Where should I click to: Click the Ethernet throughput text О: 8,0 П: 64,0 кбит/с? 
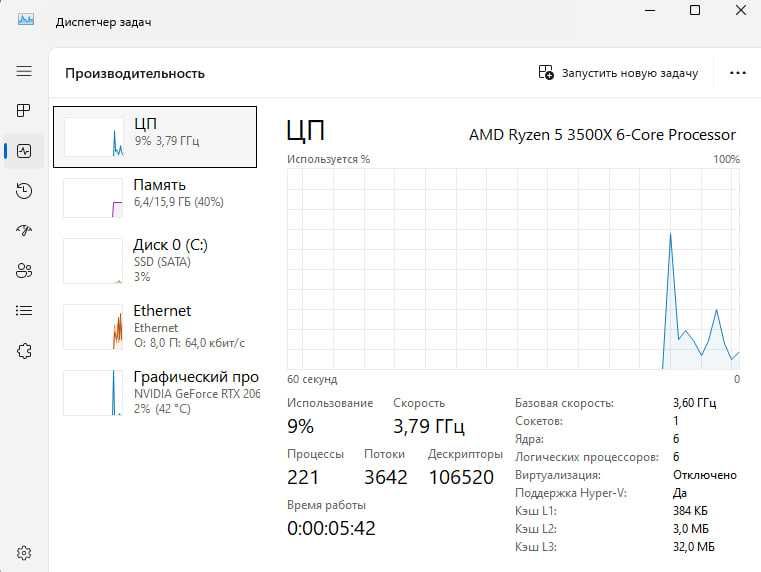pyautogui.click(x=189, y=343)
